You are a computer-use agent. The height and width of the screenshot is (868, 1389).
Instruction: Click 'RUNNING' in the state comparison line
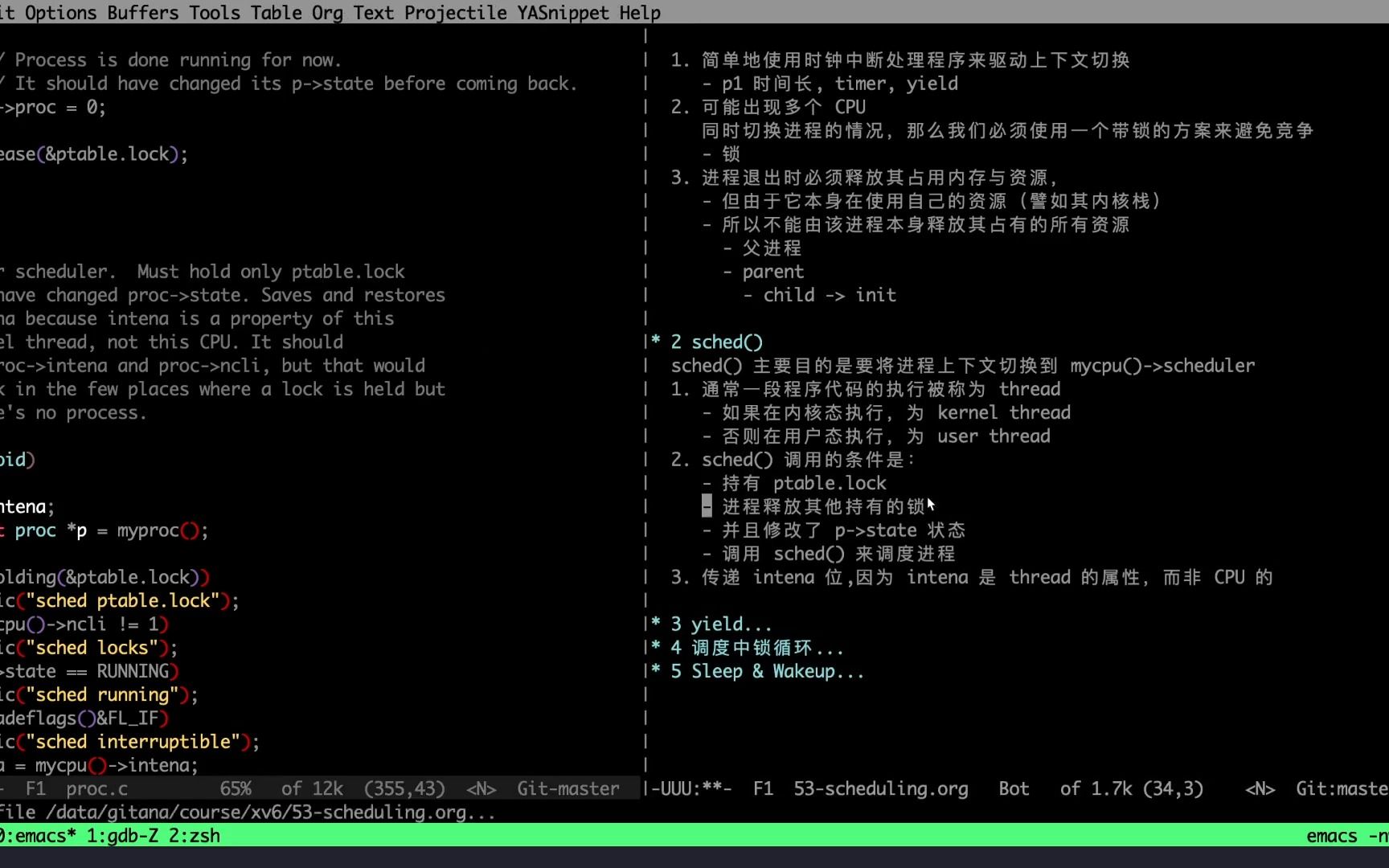[133, 671]
